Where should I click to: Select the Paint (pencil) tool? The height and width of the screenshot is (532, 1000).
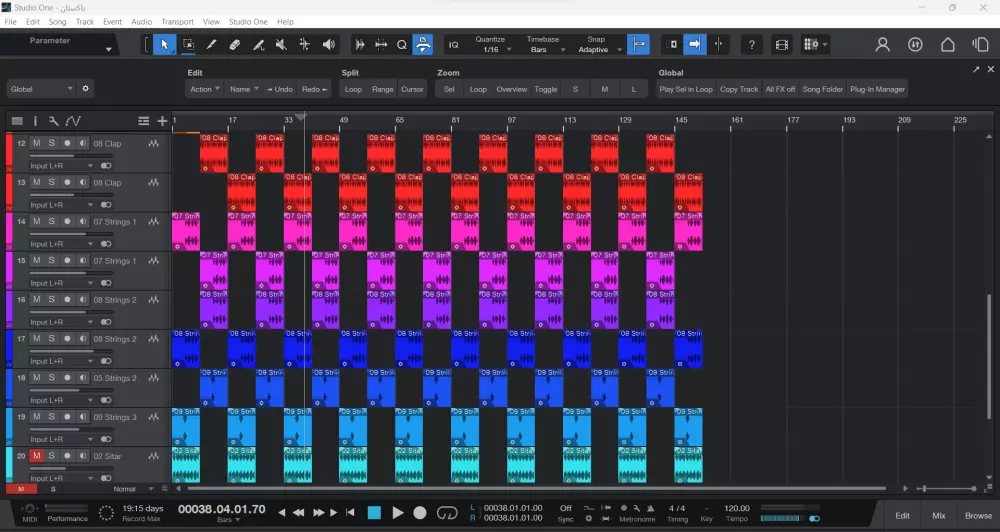tap(211, 44)
